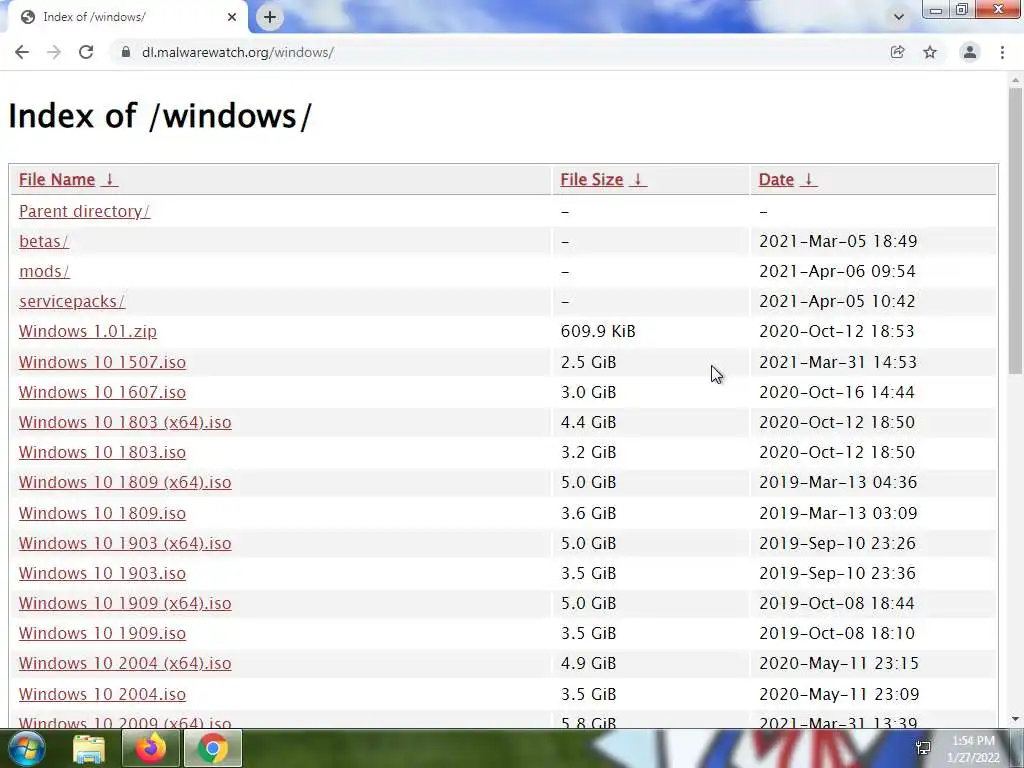Download Windows 10 2004.iso
The image size is (1024, 768).
click(x=103, y=694)
